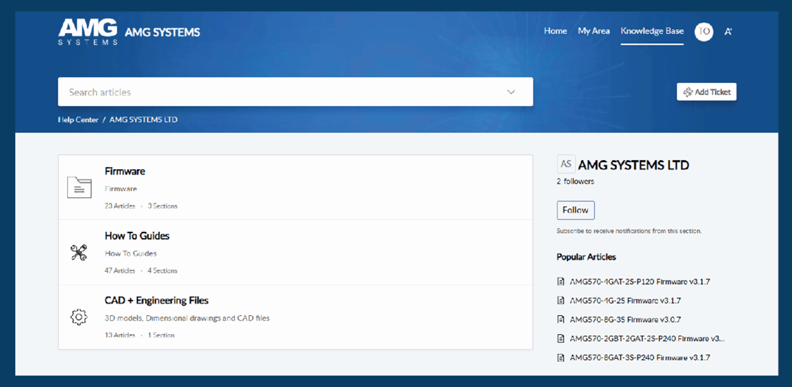Follow the AMG SYSTEMS LTD section
Viewport: 792px width, 387px height.
576,210
